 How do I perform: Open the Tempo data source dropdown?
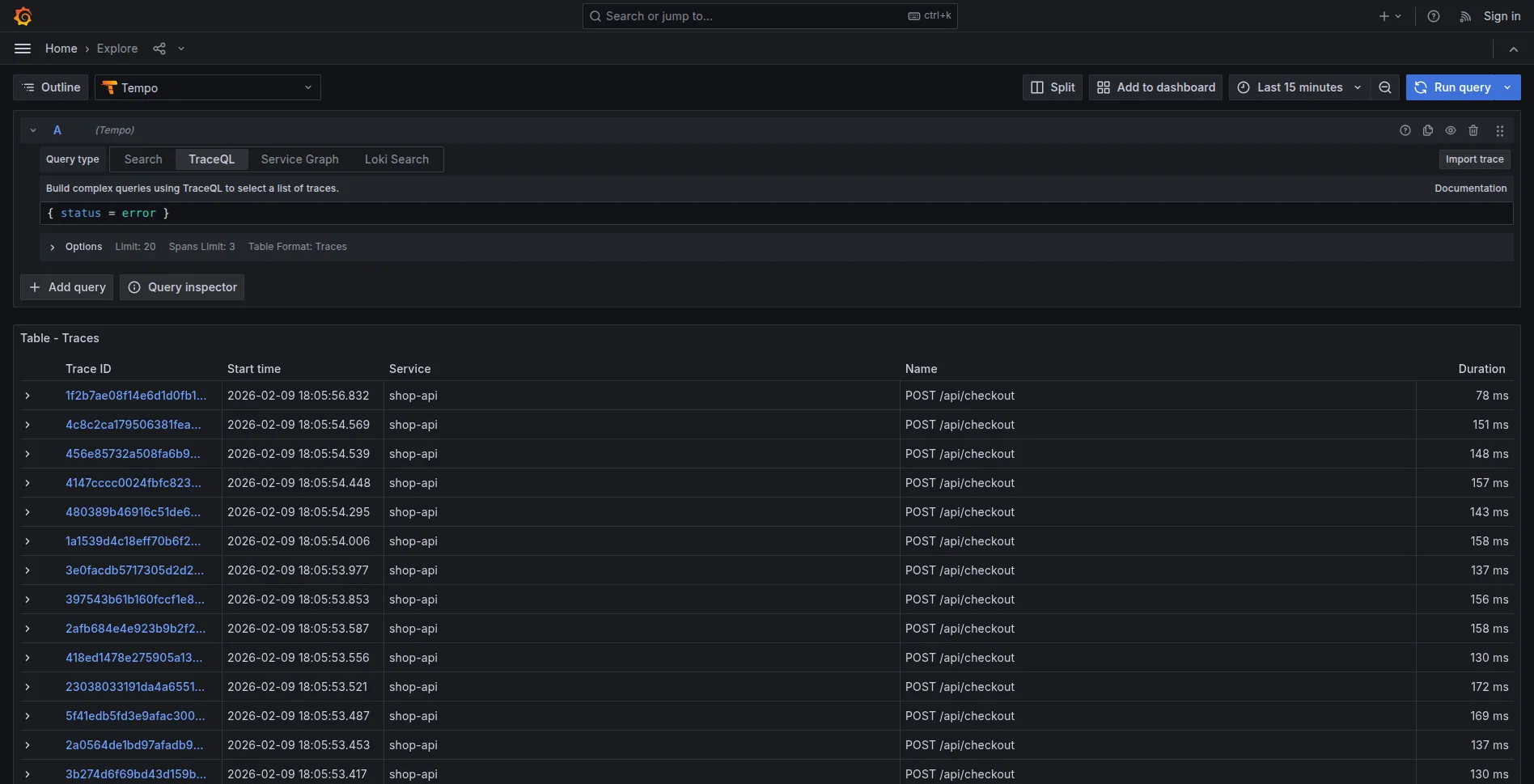[x=208, y=87]
